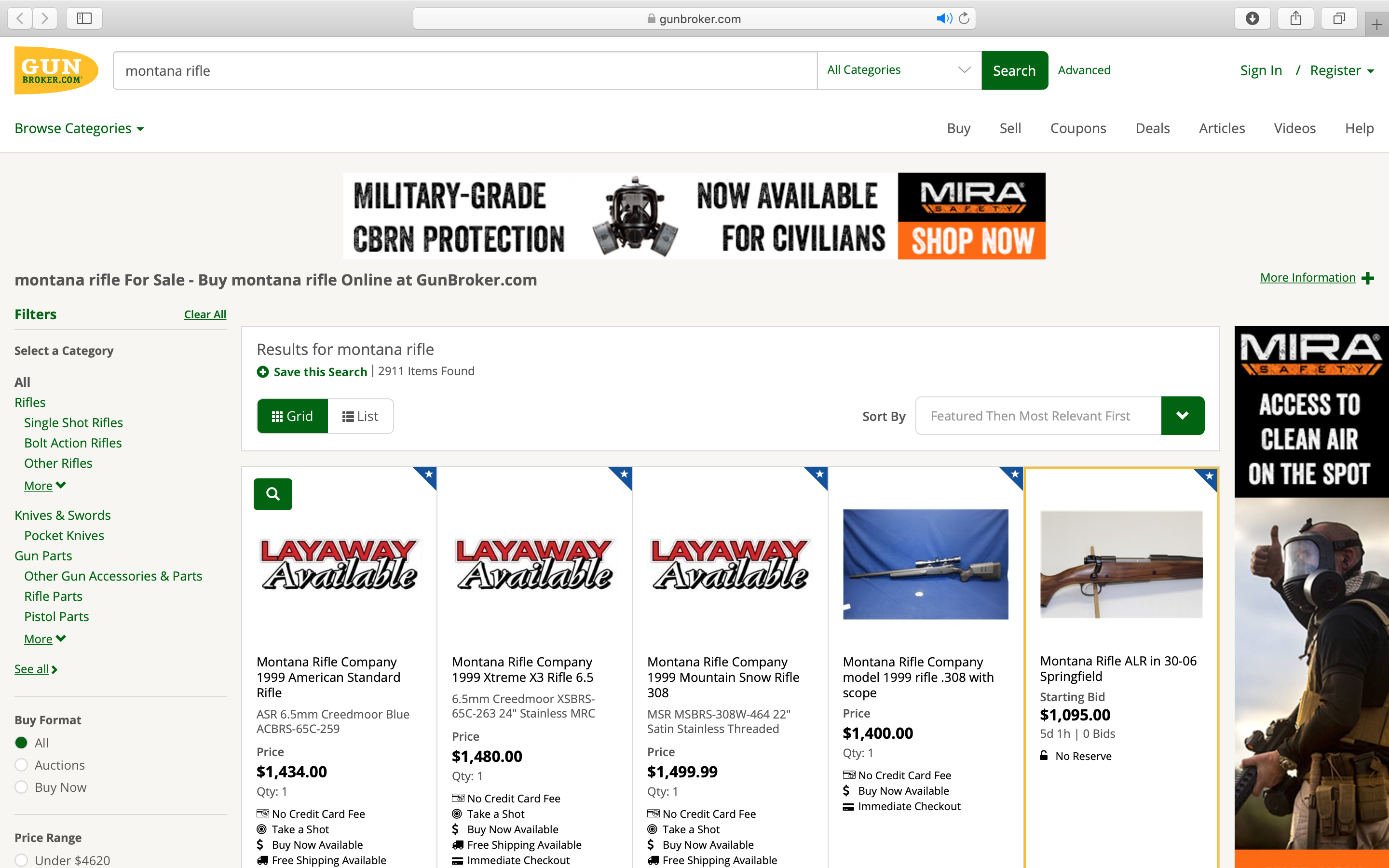Screen dimensions: 1389x868
Task: Click the Sort By field Featured Then Most Relevant
Action: pyautogui.click(x=1038, y=416)
